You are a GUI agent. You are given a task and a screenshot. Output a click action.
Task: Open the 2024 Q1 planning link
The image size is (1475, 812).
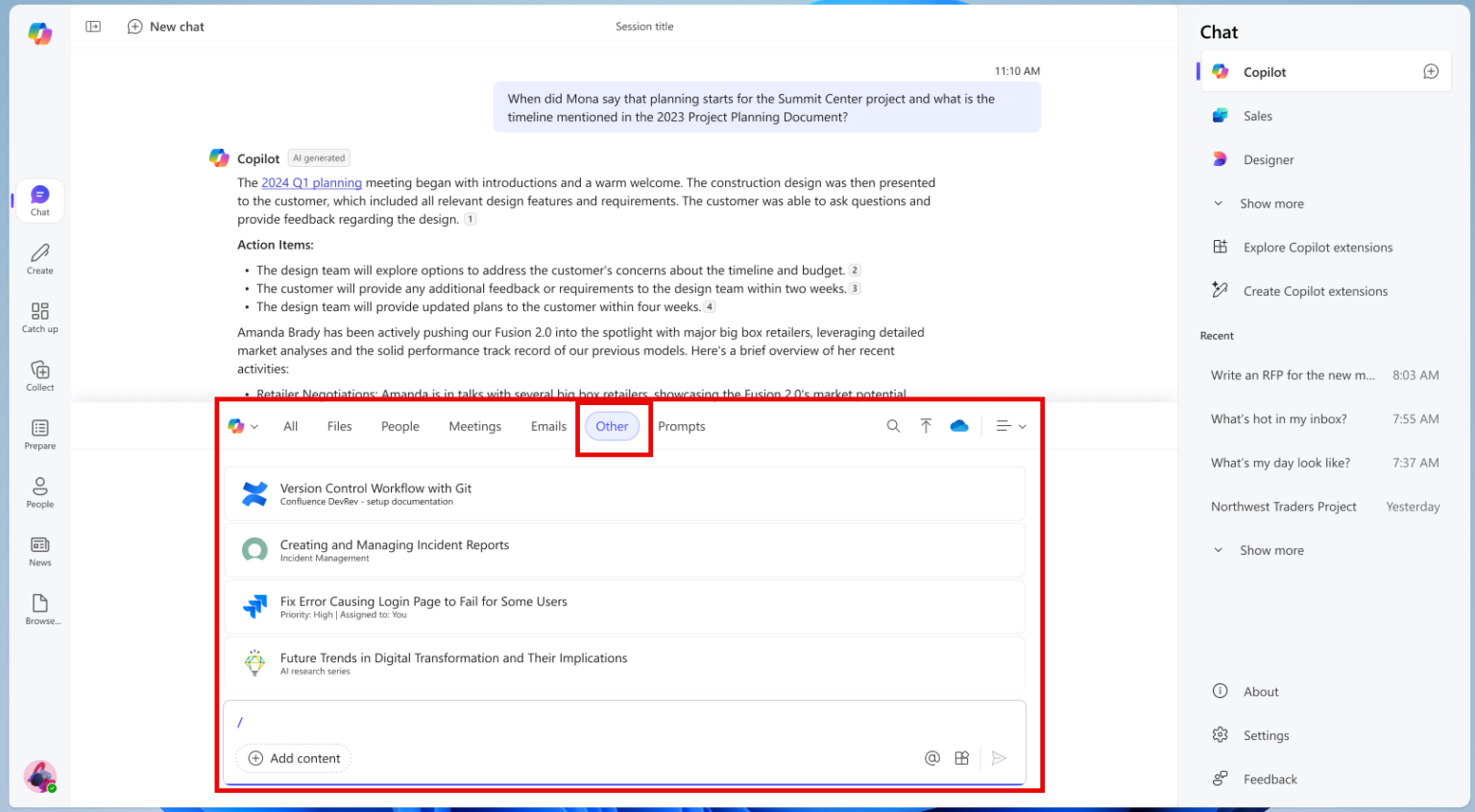311,182
